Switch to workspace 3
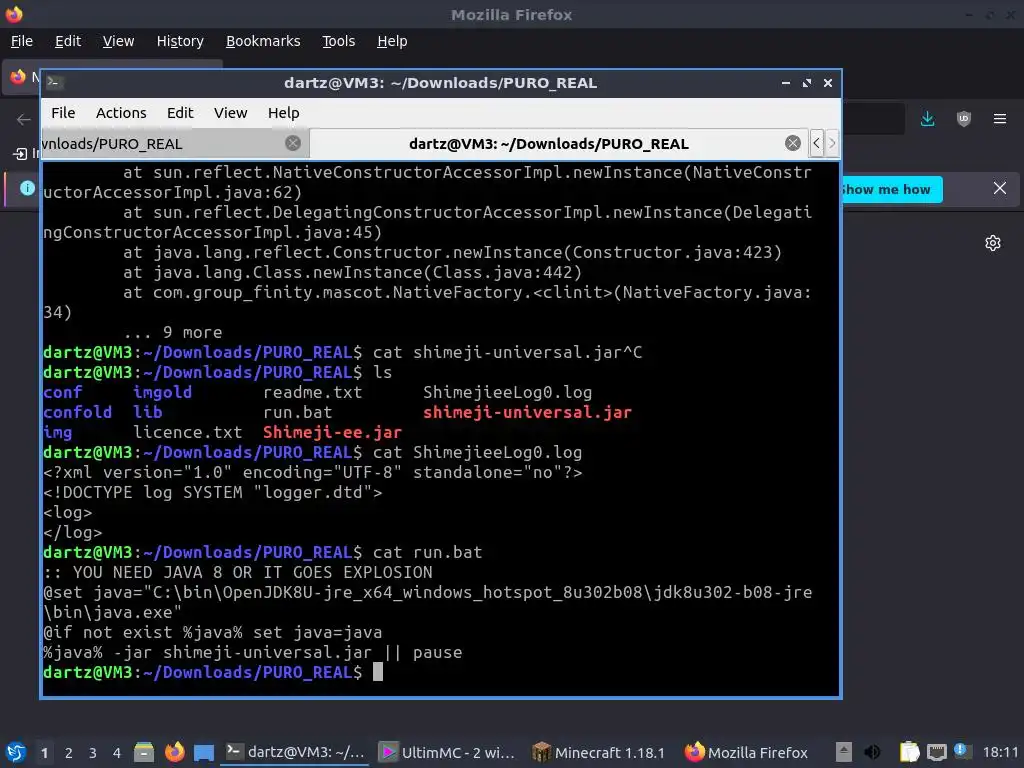 [x=93, y=753]
